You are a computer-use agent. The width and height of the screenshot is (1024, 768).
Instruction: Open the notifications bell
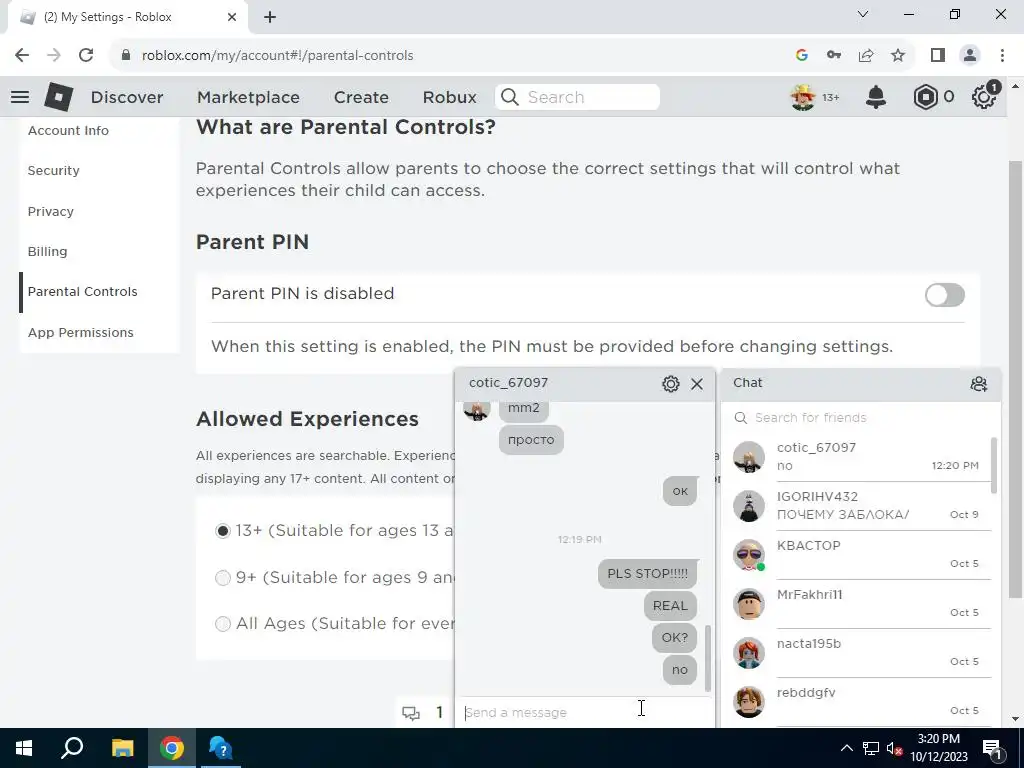pos(876,97)
